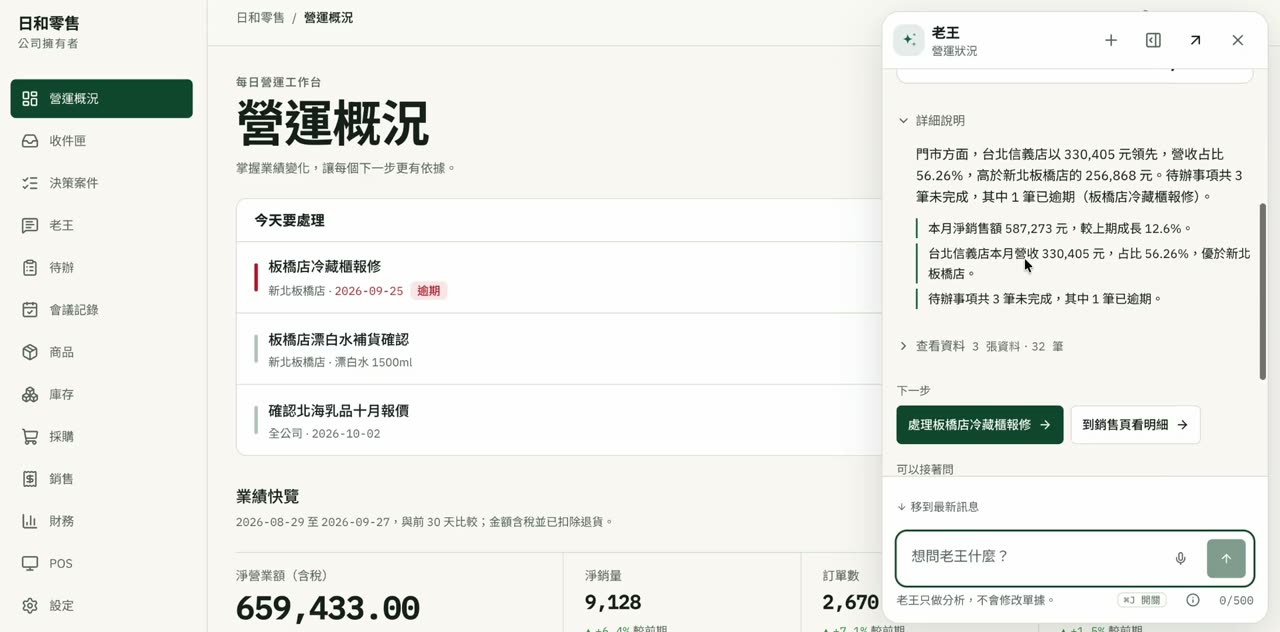1280x632 pixels.
Task: Select 收件匣 label in sidebar menu
Action: tap(68, 141)
